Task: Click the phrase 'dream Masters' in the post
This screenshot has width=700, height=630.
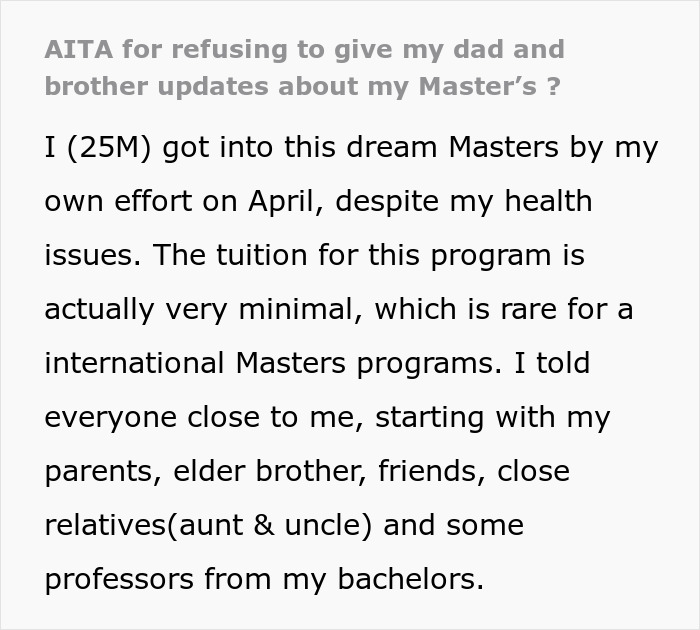Action: coord(452,147)
